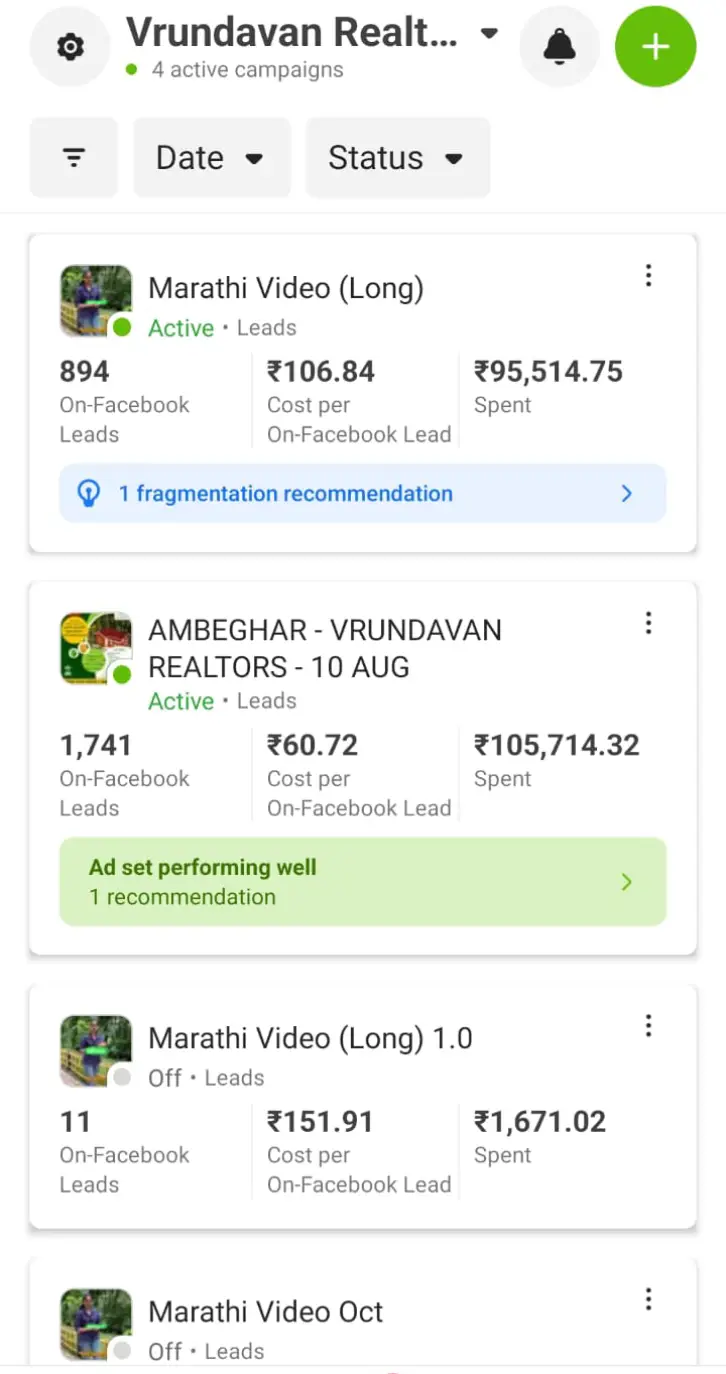
Task: Open the AMBEGHAR - VRUNDAVAN REALTORS campaign title
Action: tap(325, 648)
